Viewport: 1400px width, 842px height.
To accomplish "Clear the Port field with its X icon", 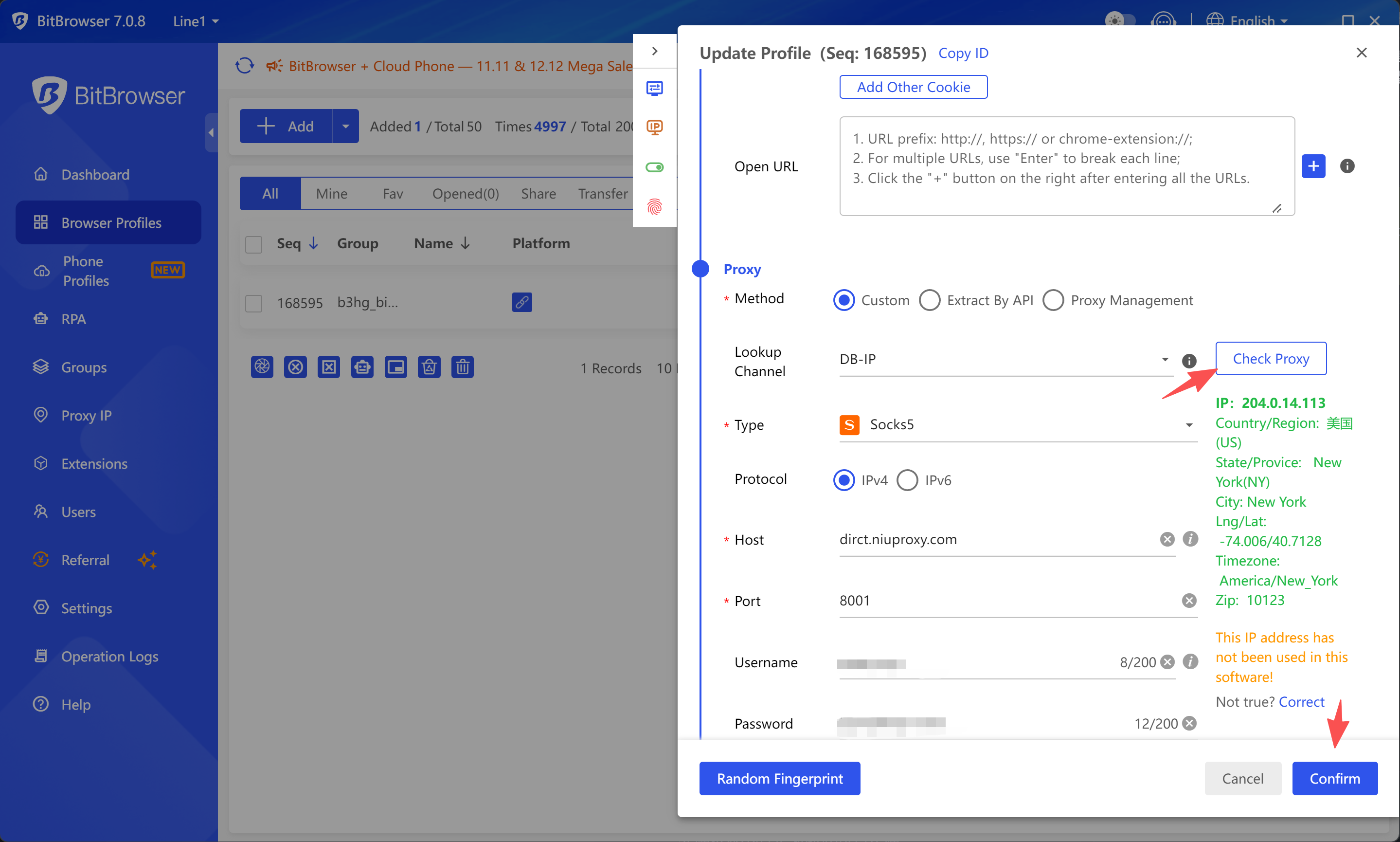I will [1189, 600].
